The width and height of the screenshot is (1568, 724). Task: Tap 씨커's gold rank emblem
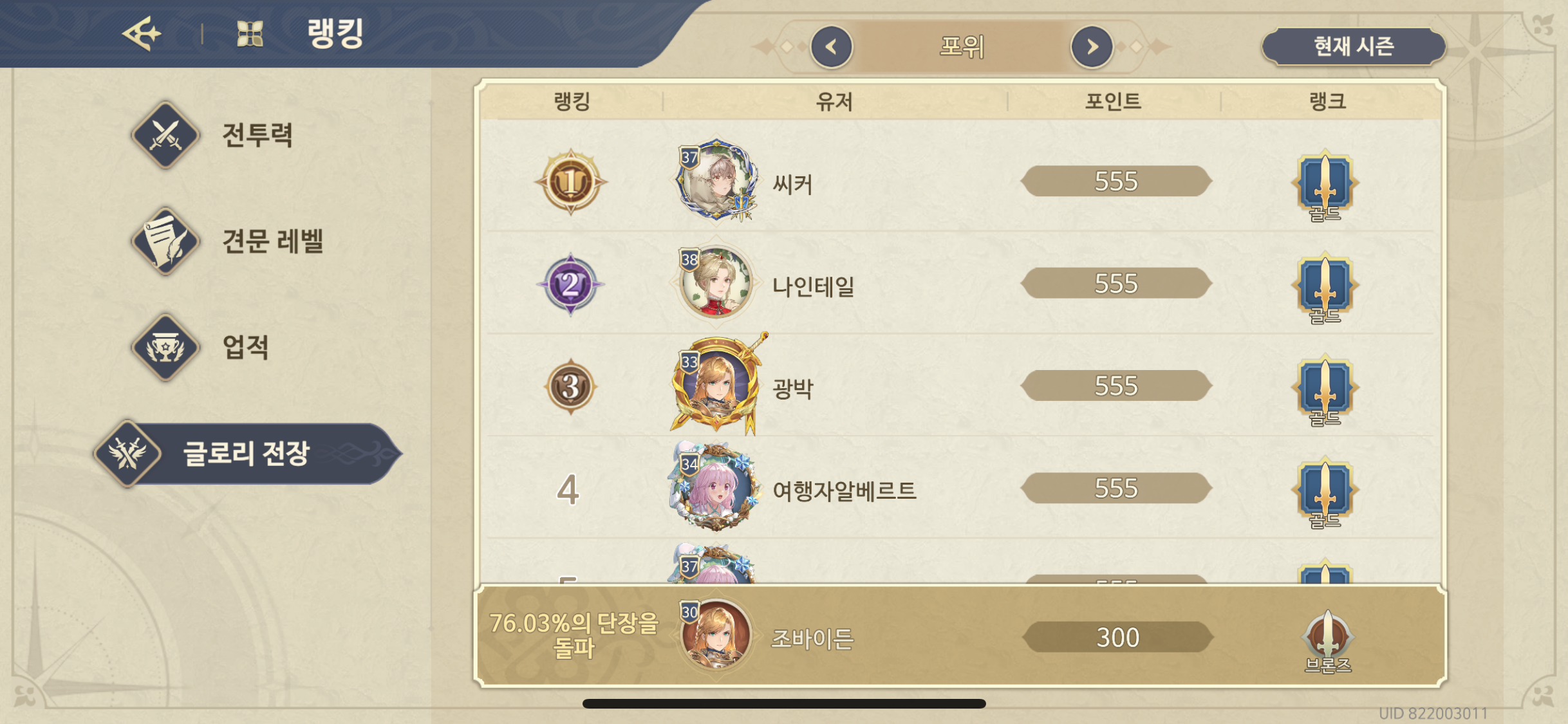coord(1325,185)
